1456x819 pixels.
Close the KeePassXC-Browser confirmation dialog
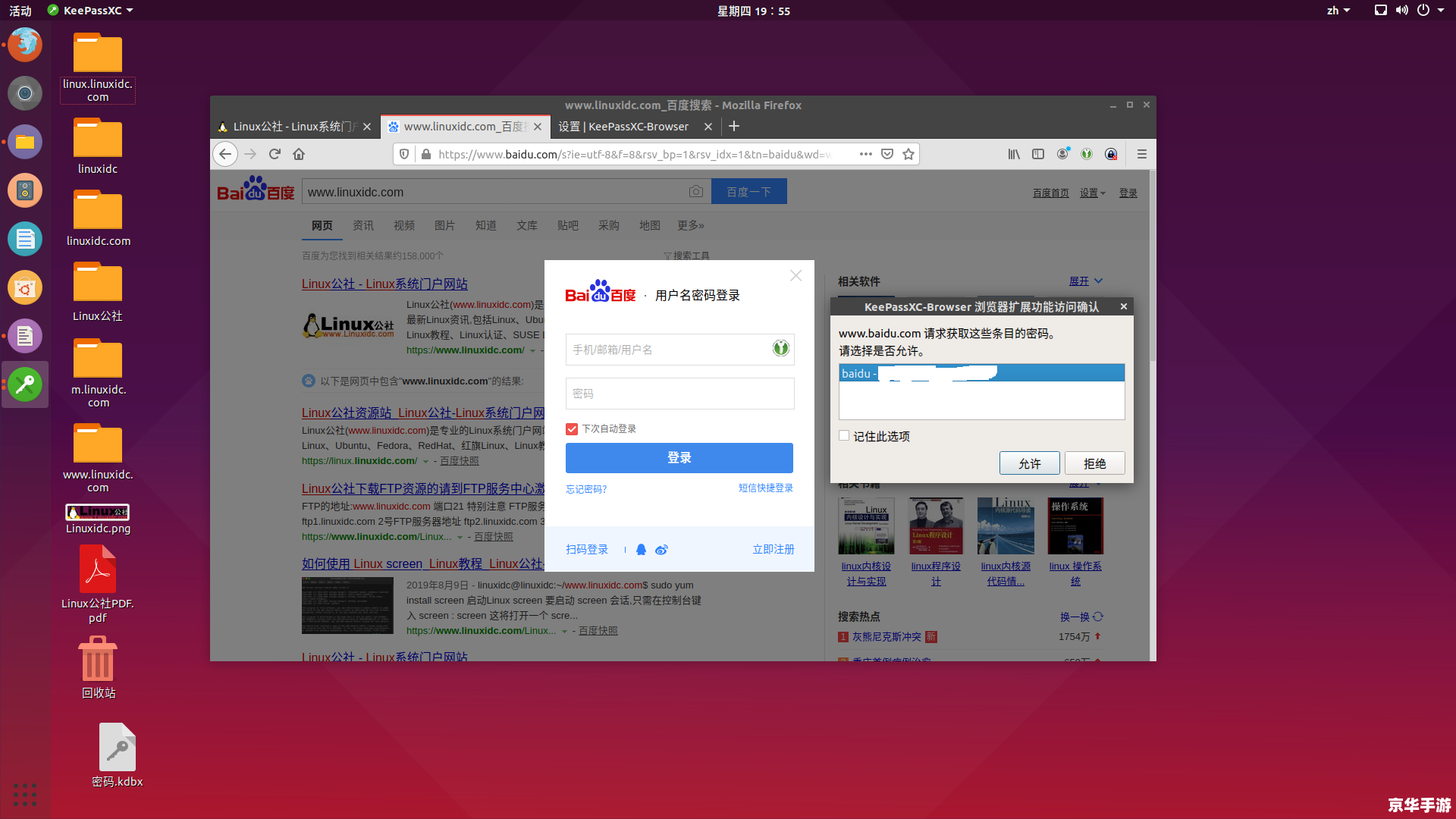point(1124,306)
